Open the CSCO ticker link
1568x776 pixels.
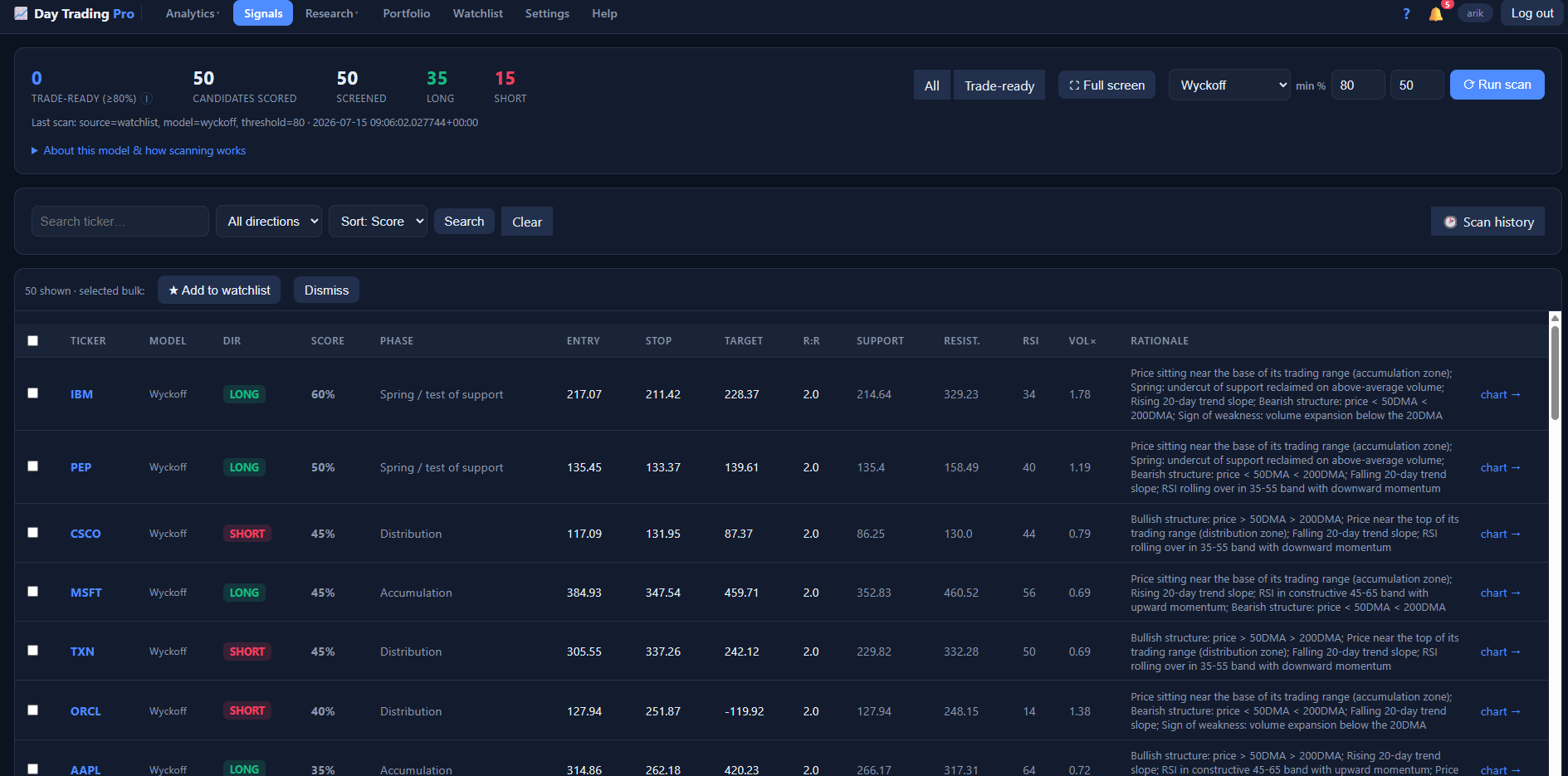(x=85, y=534)
